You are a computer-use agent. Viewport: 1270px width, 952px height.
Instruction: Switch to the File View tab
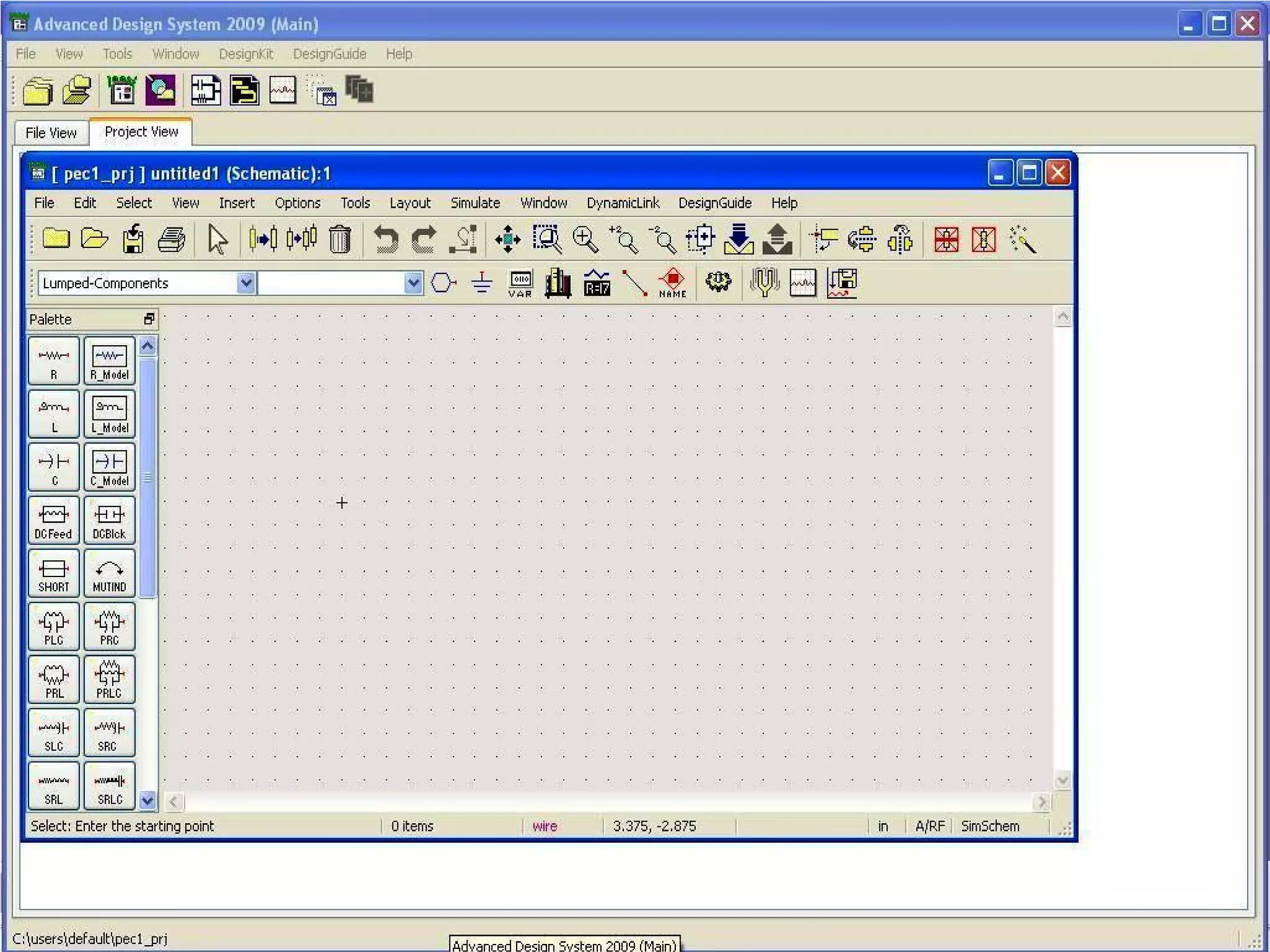point(51,133)
